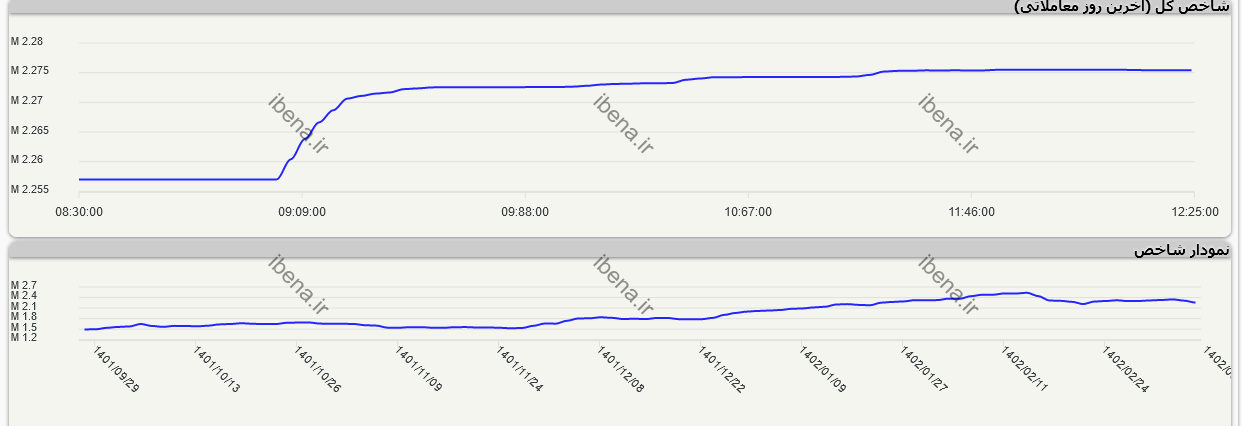Select the 08:30:00 start time axis label

tap(78, 211)
